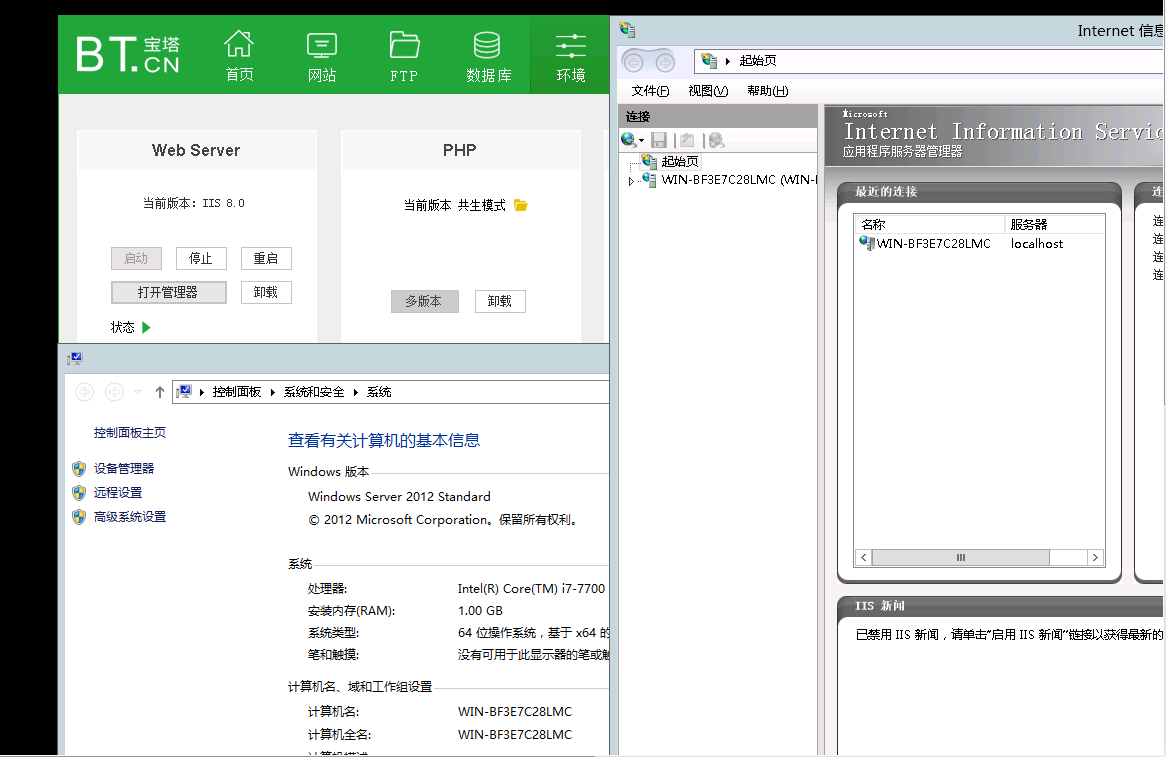Click IIS manager forward navigation button
This screenshot has height=757, width=1166.
point(665,61)
